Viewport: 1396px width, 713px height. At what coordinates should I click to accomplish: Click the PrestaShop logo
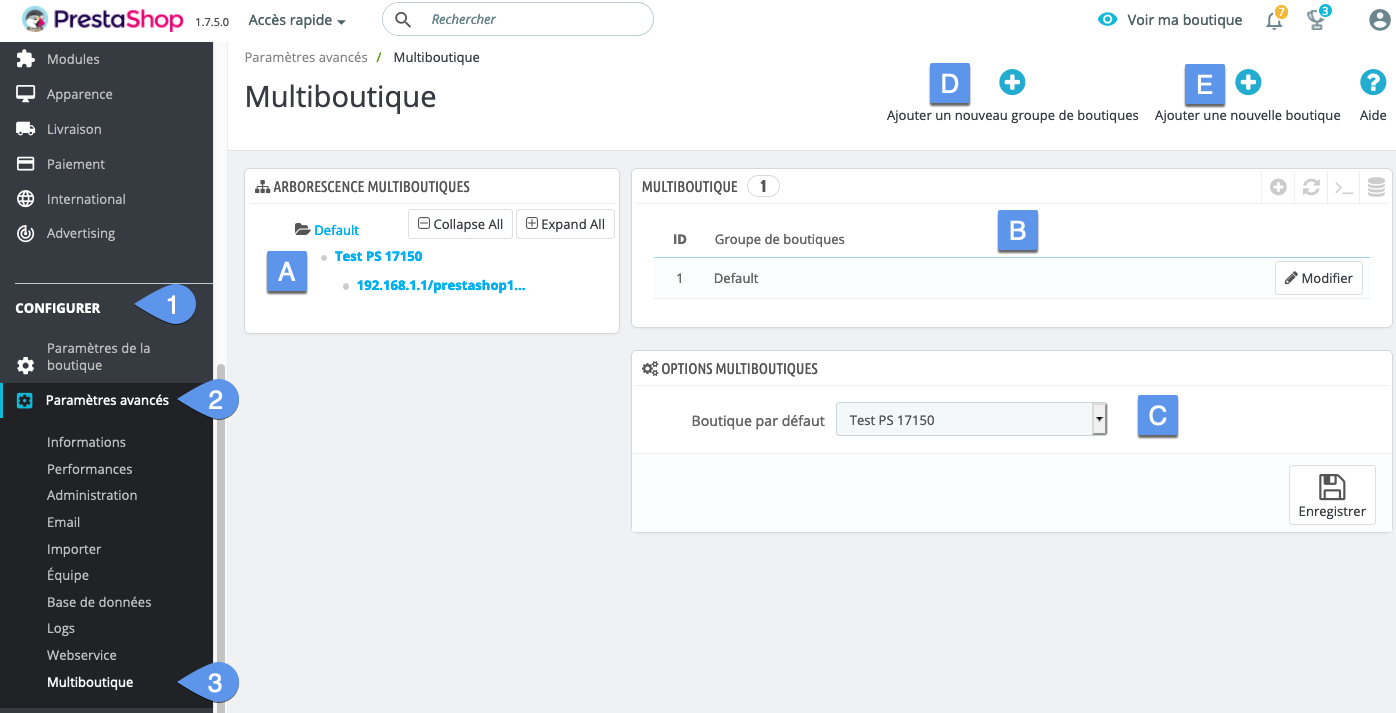103,19
